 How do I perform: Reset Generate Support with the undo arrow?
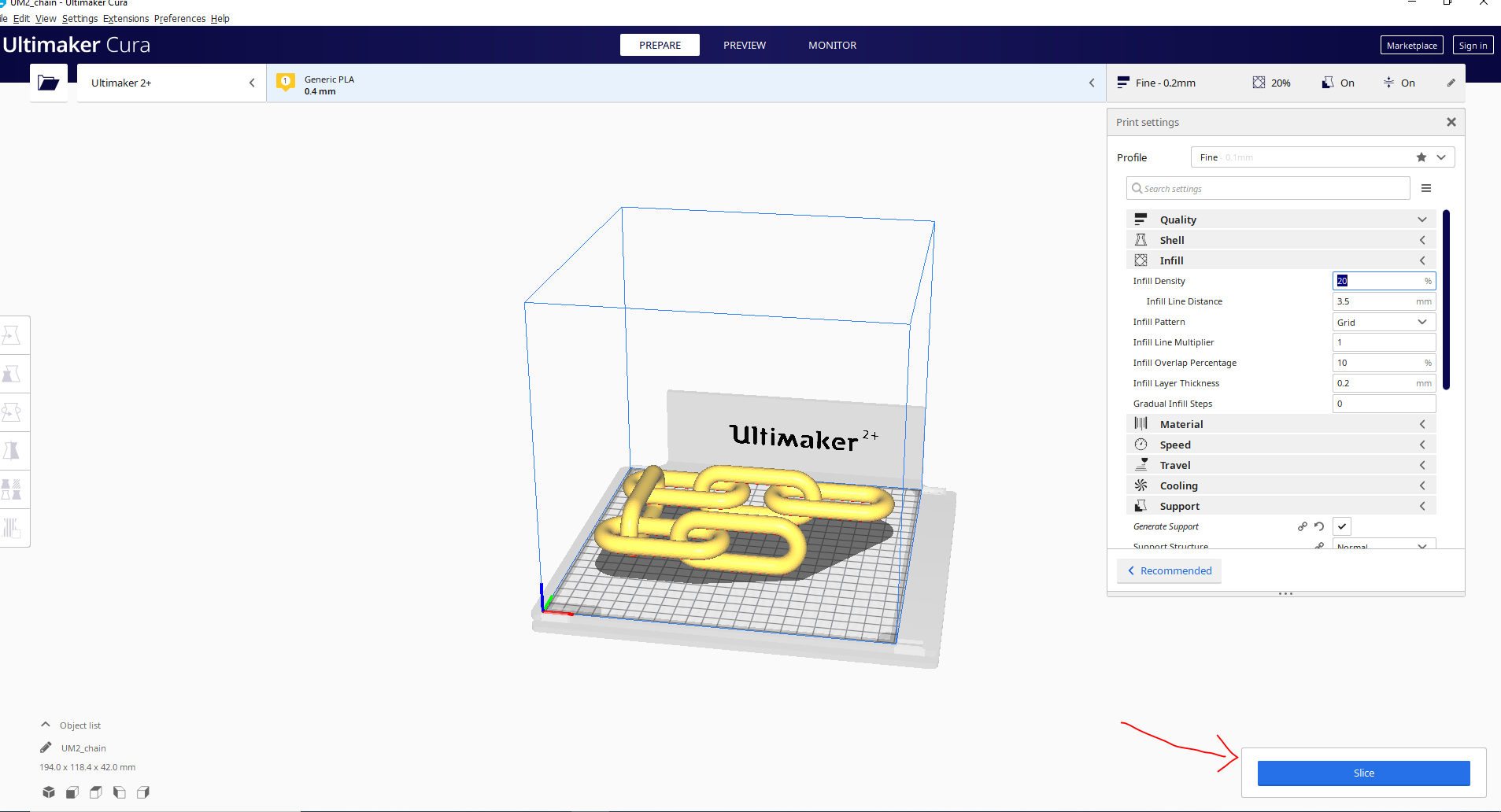pos(1319,526)
